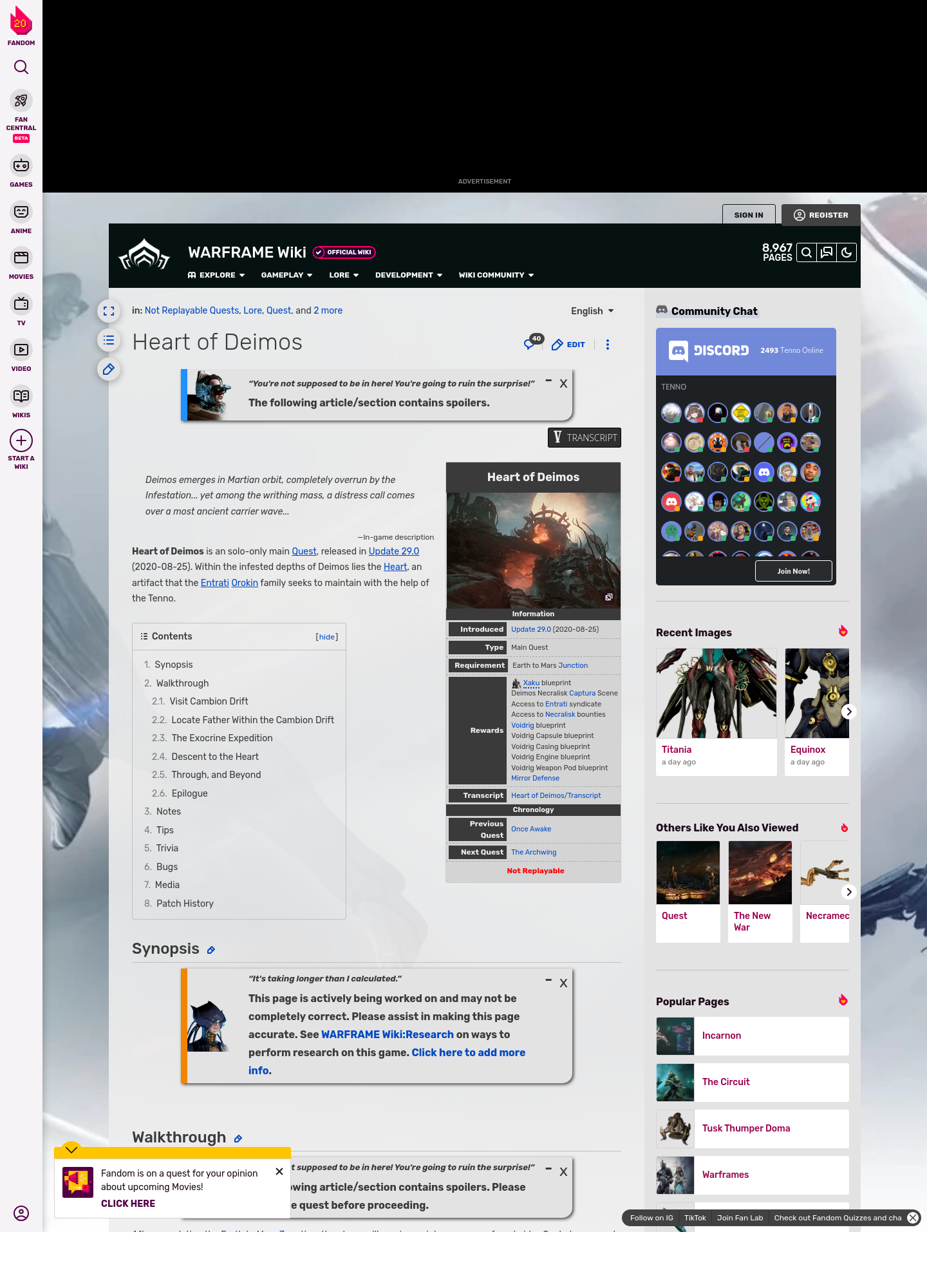Click Join Now on Discord widget
Viewport: 927px width, 1288px height.
click(794, 571)
